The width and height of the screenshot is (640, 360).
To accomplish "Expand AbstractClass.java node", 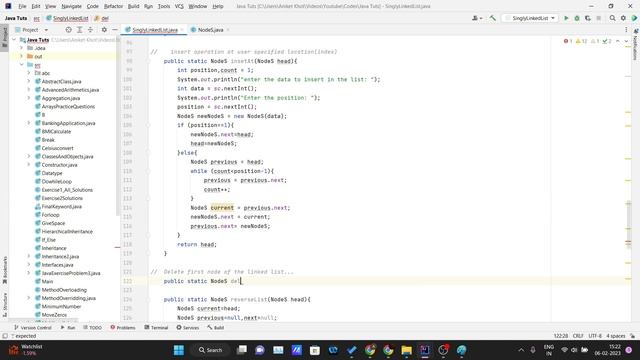I will point(29,81).
